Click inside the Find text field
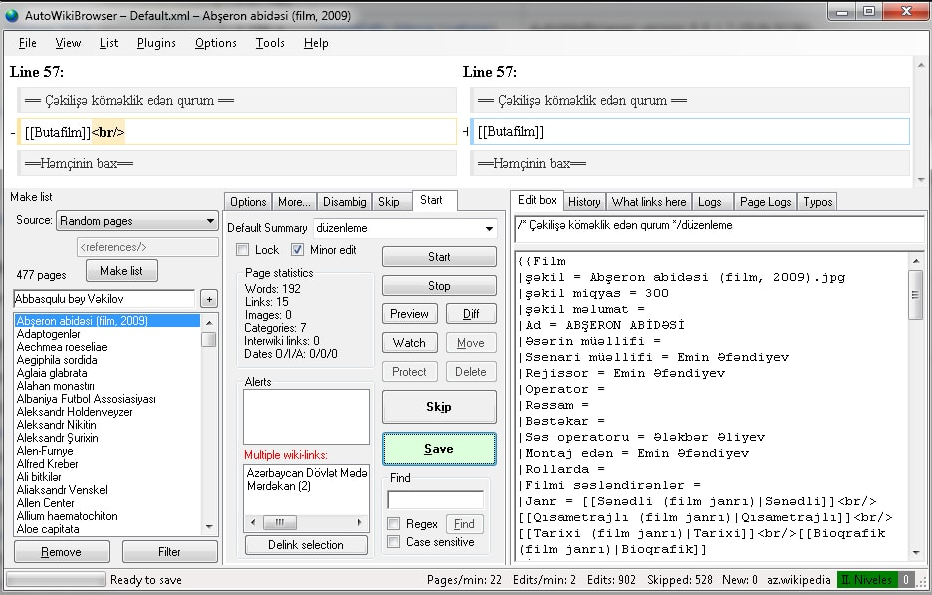The image size is (932, 595). point(437,497)
